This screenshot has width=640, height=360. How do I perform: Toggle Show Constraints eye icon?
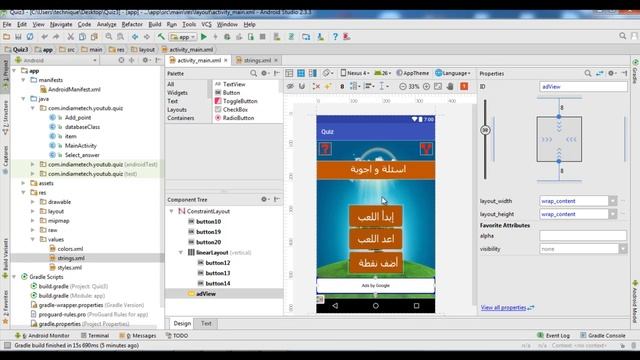(x=290, y=86)
